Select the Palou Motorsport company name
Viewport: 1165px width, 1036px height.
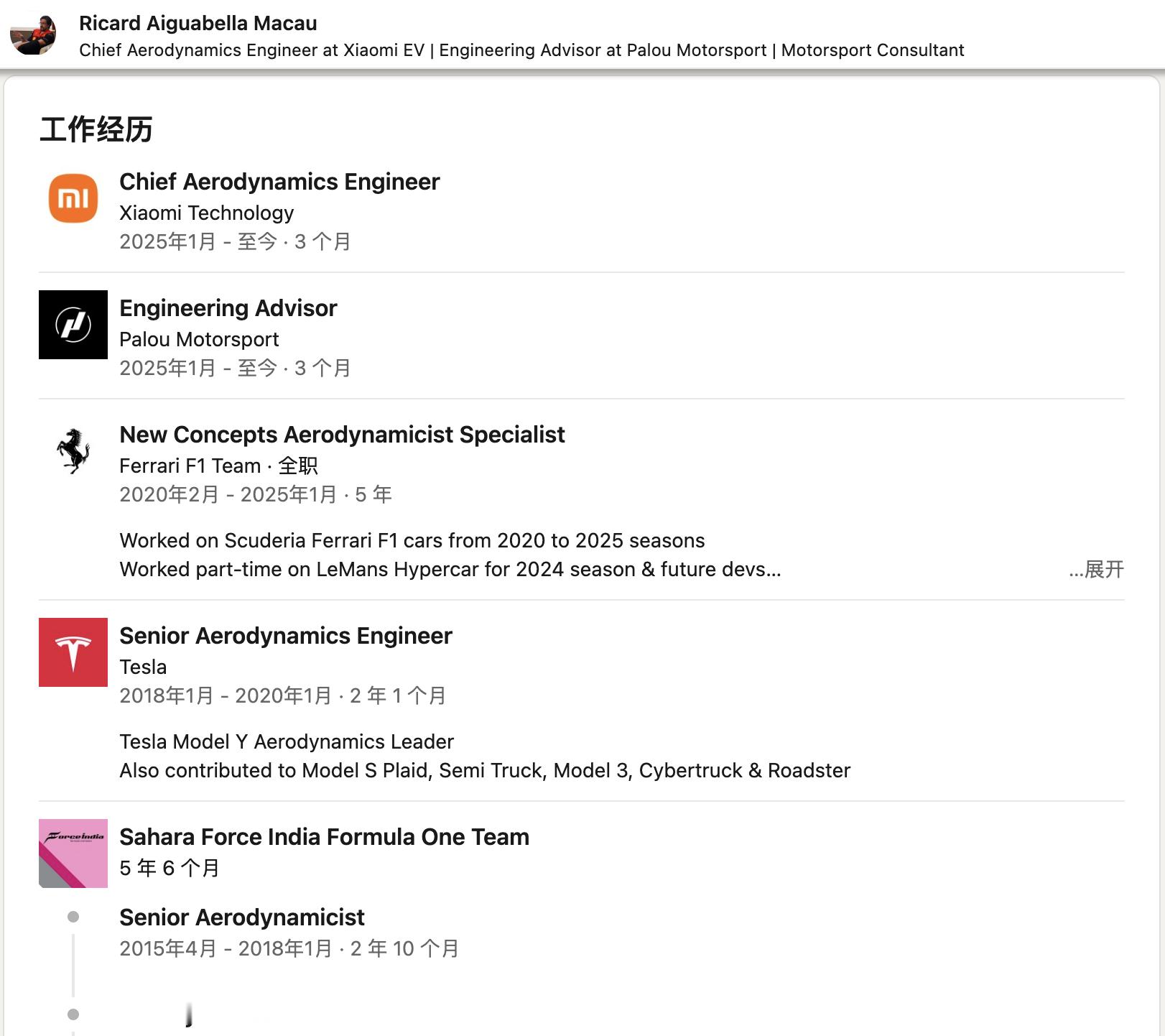(x=199, y=339)
